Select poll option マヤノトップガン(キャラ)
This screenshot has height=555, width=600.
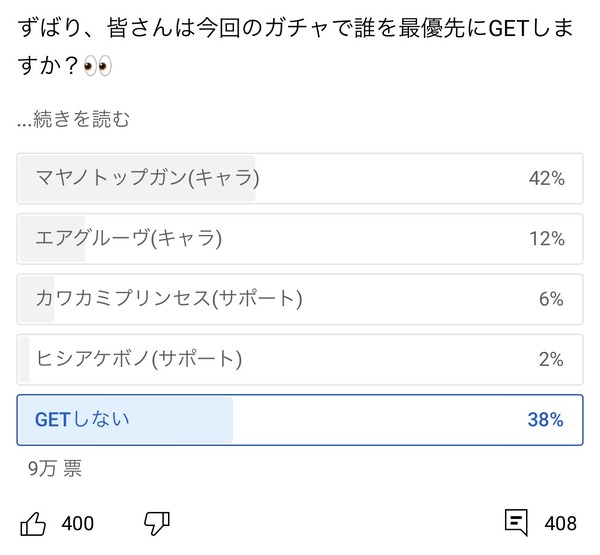pos(300,178)
